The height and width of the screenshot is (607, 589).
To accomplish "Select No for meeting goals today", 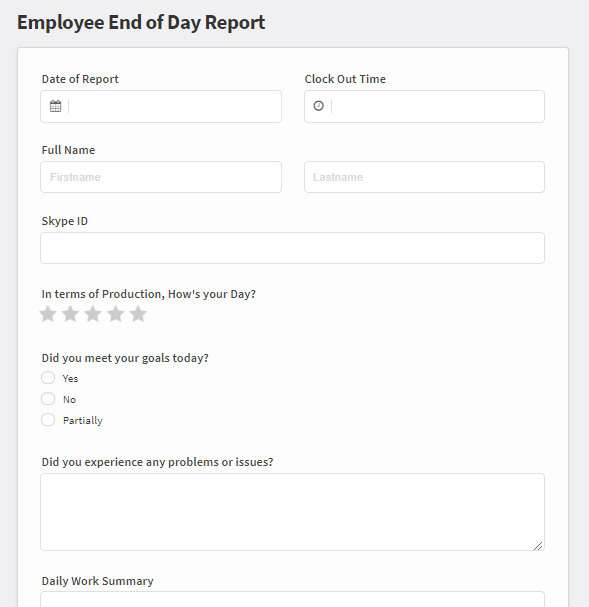I will pos(48,399).
